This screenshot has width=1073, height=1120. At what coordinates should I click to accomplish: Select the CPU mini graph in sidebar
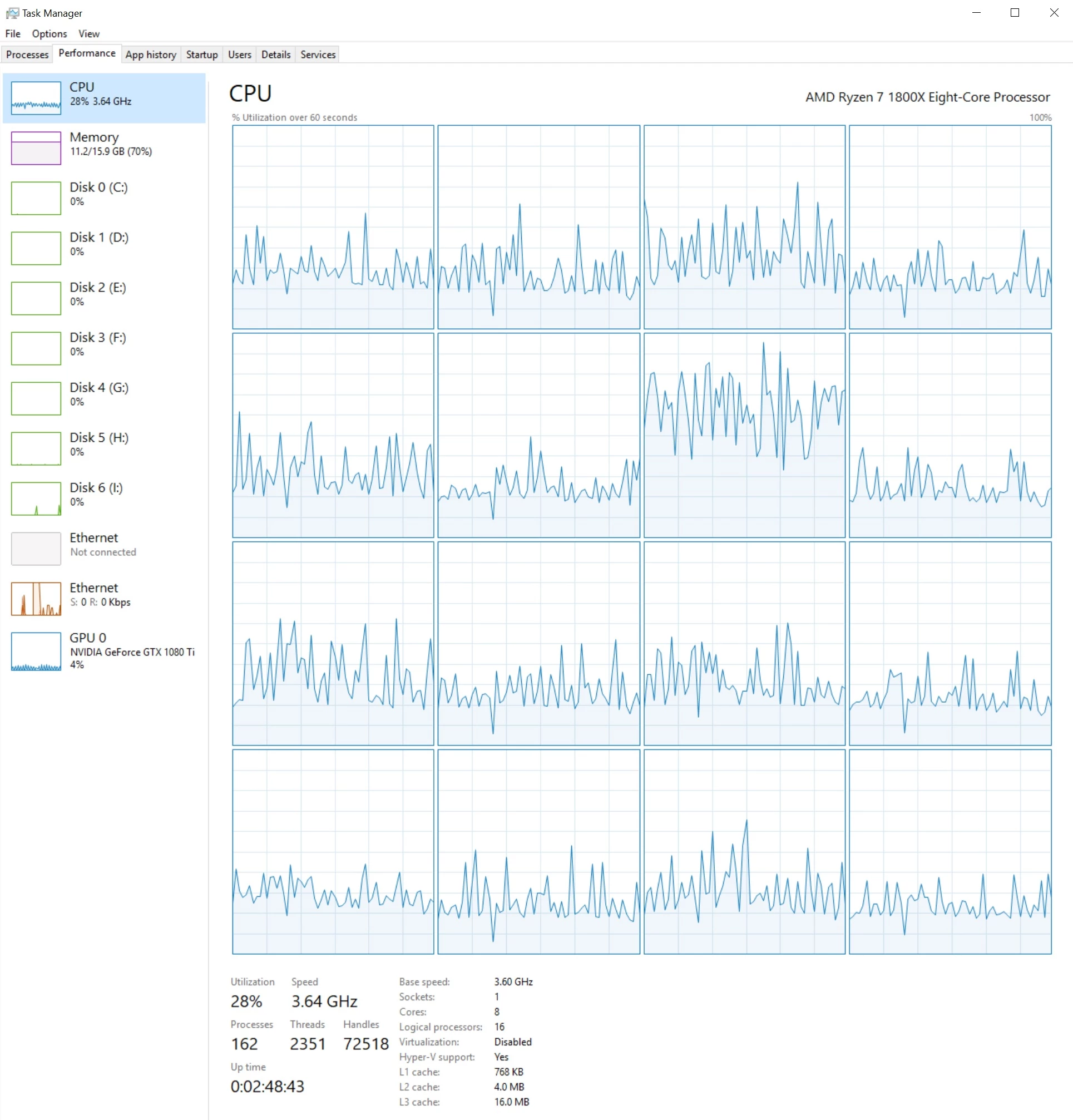coord(36,98)
